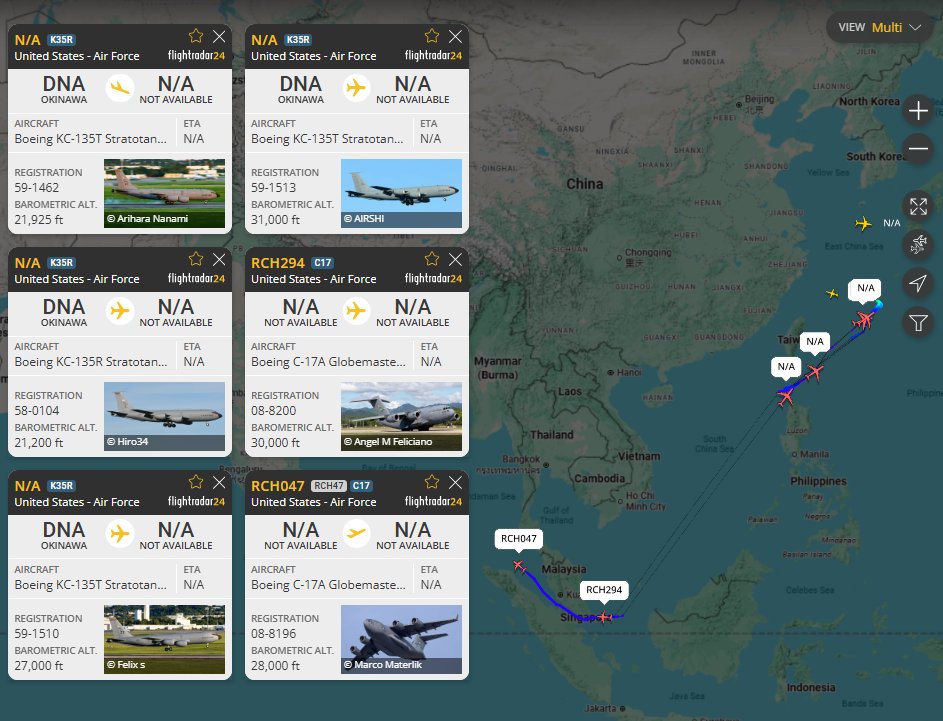Open the VIEW Multi dropdown
The height and width of the screenshot is (721, 943).
pyautogui.click(x=879, y=27)
